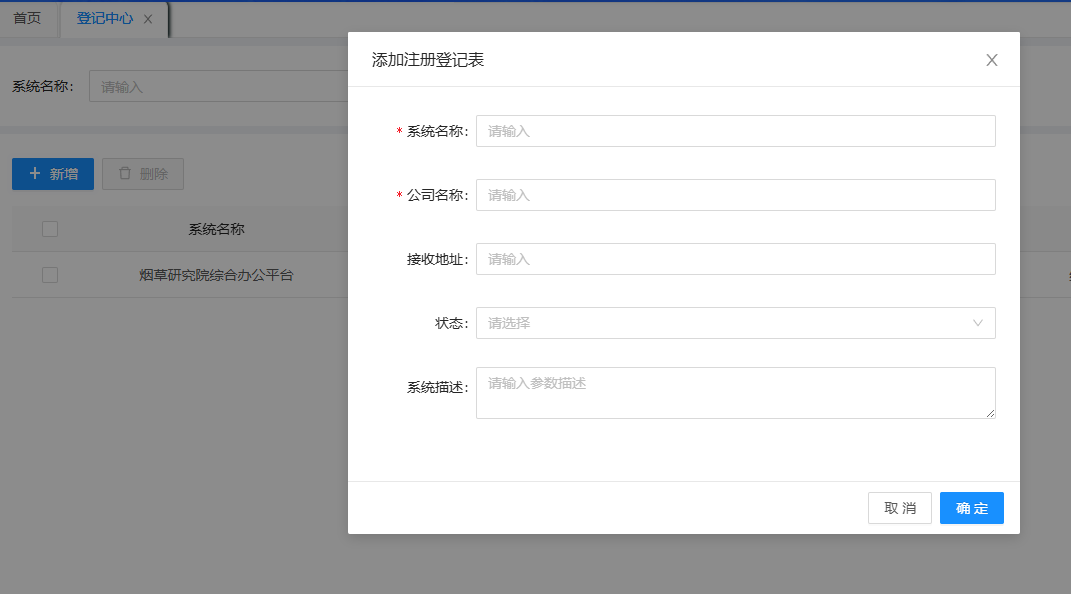Close the 添加注册登记表 dialog with X
The width and height of the screenshot is (1071, 594).
[992, 60]
